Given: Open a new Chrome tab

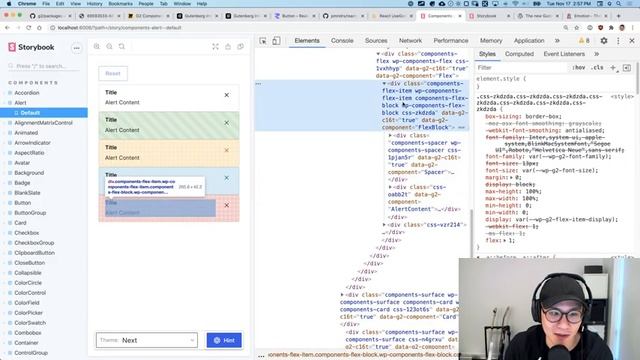Looking at the screenshot, I should 618,16.
